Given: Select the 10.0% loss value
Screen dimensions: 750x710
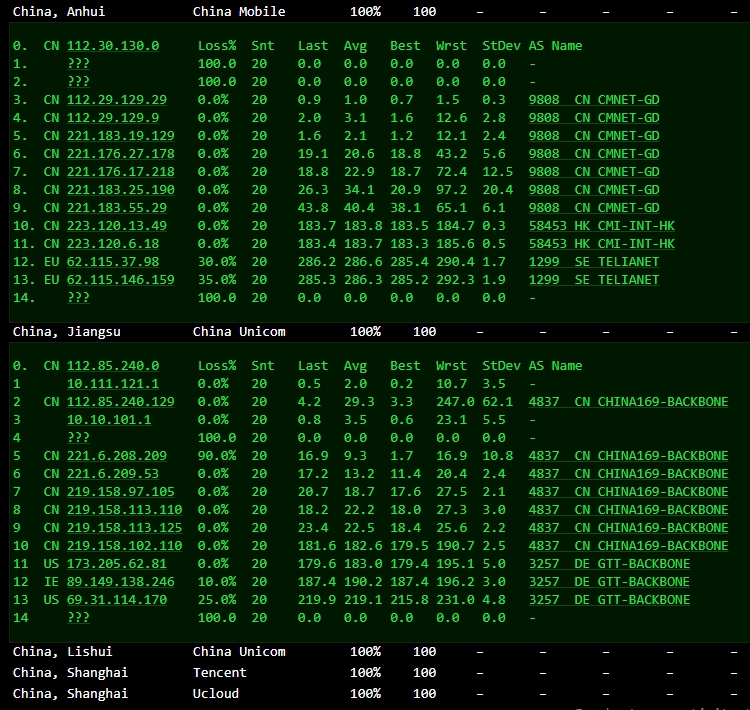Looking at the screenshot, I should (217, 582).
